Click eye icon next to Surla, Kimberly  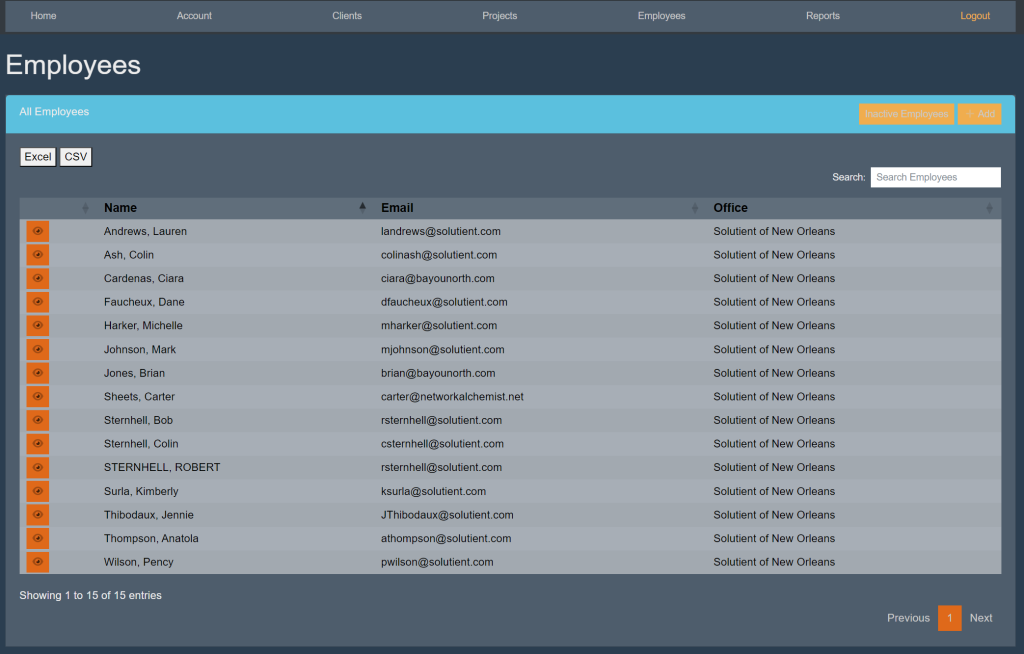point(37,491)
